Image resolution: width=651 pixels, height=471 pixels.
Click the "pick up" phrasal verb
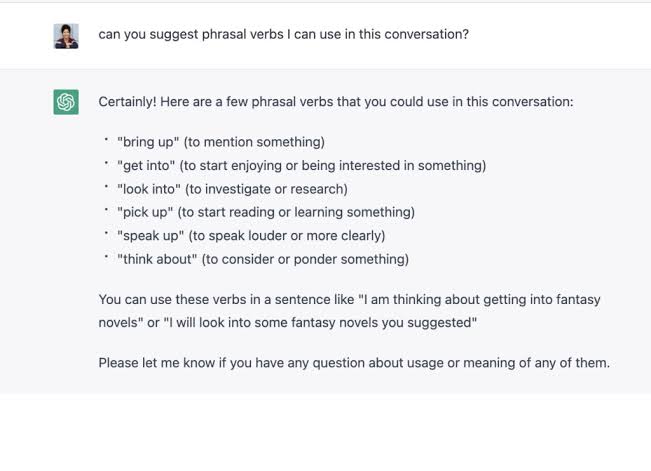tap(145, 212)
